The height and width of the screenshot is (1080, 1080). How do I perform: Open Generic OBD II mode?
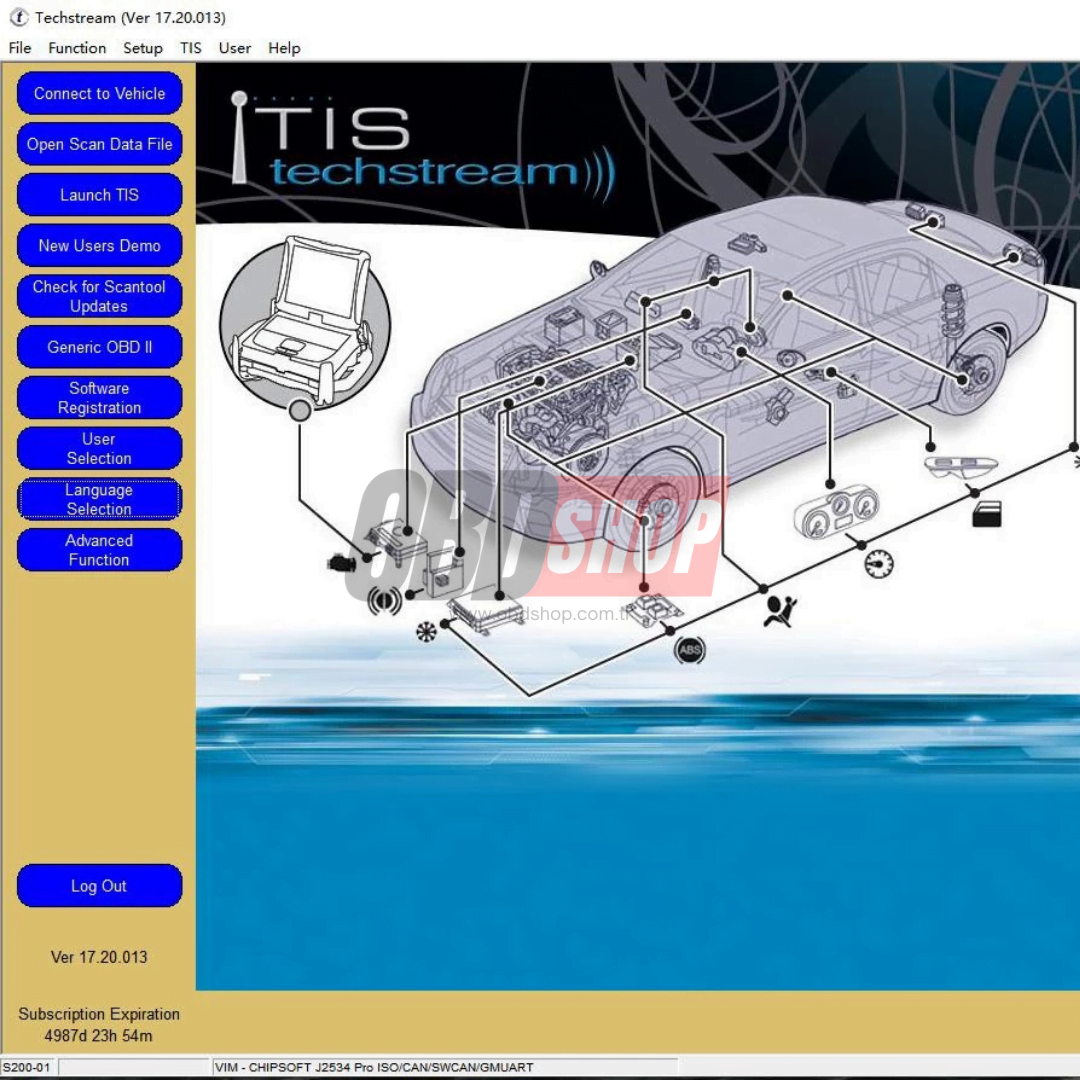click(99, 347)
